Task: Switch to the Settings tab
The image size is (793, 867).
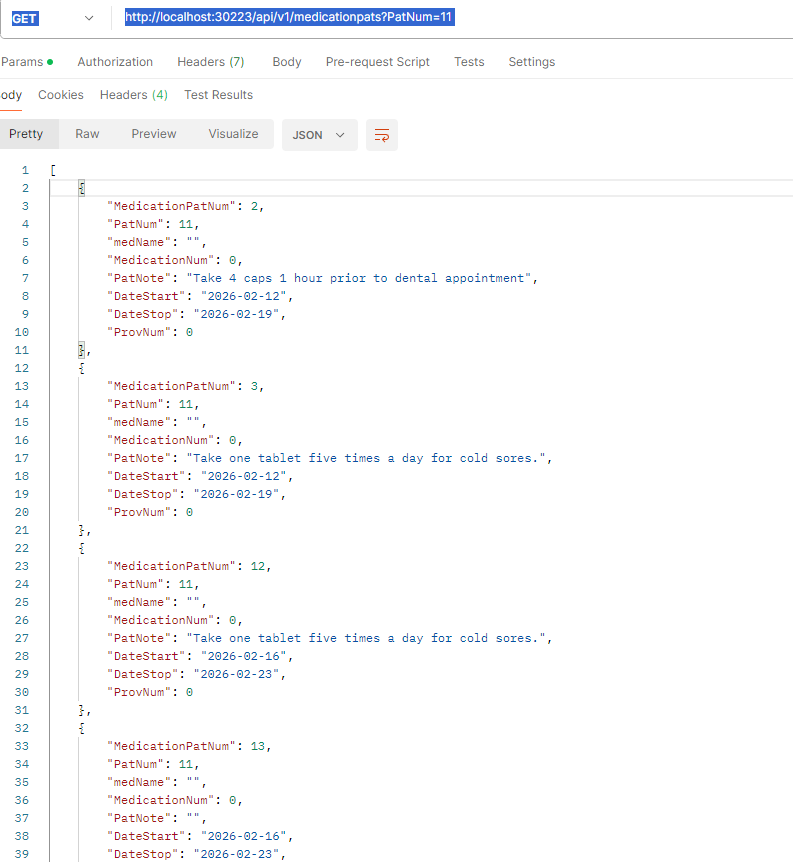Action: (x=531, y=62)
